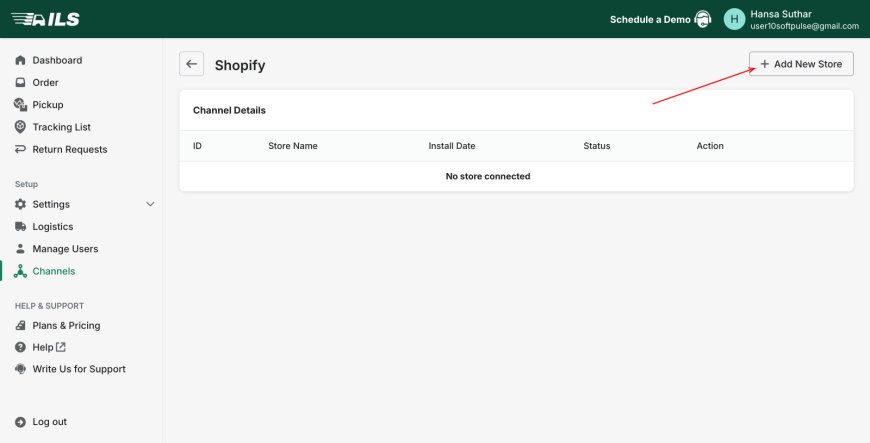The image size is (870, 443).
Task: Click the Shopify page title
Action: click(240, 65)
